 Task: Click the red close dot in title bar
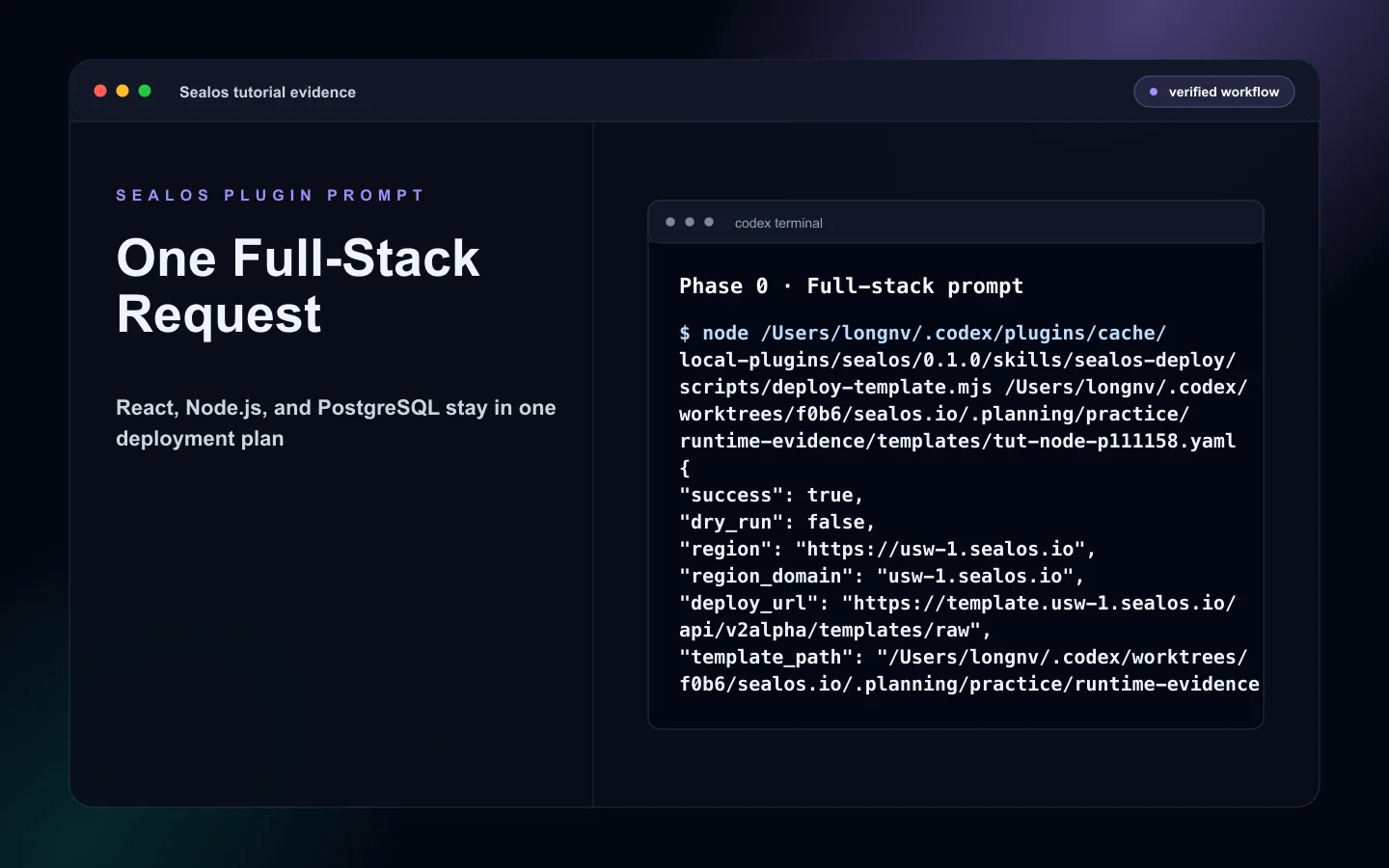coord(100,91)
